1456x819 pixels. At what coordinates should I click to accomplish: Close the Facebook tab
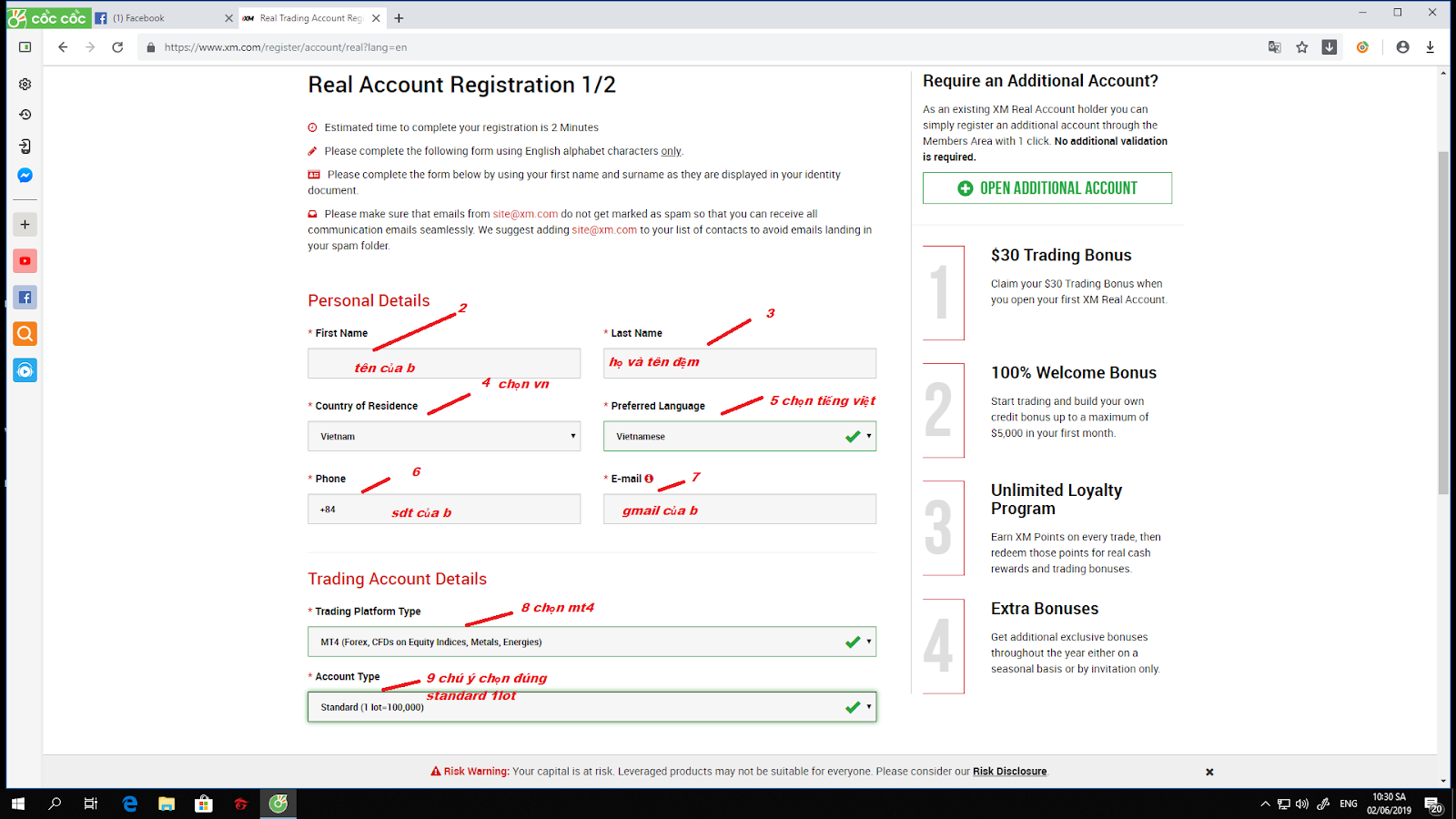pos(228,18)
